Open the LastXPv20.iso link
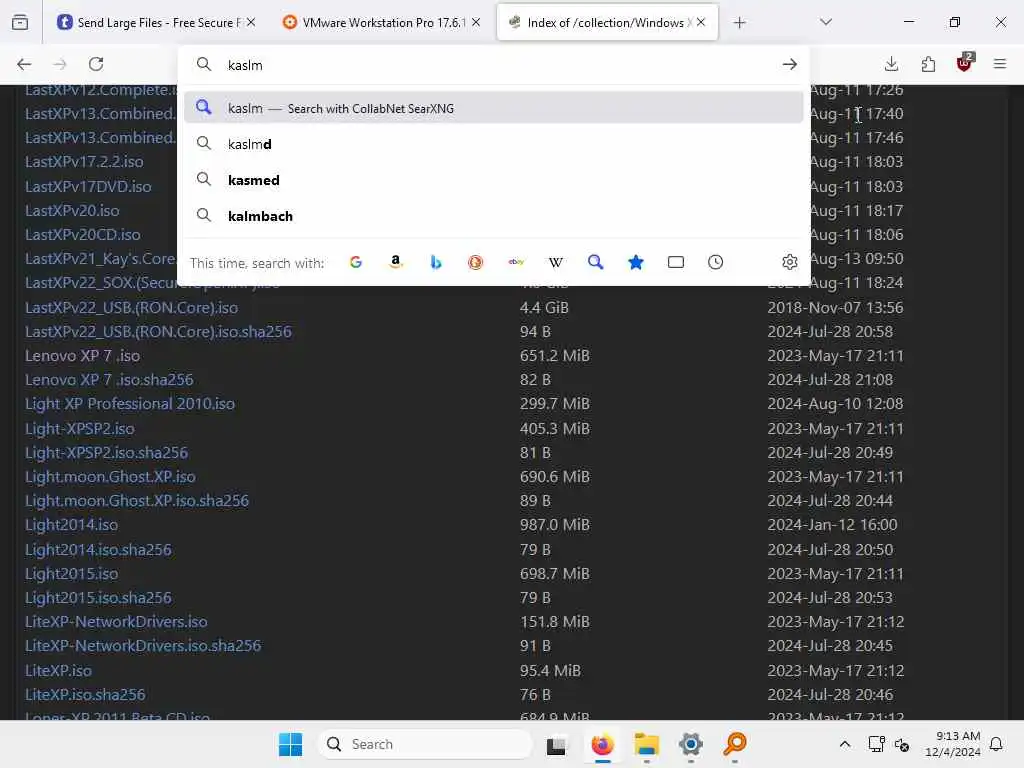Viewport: 1024px width, 768px height. [72, 210]
